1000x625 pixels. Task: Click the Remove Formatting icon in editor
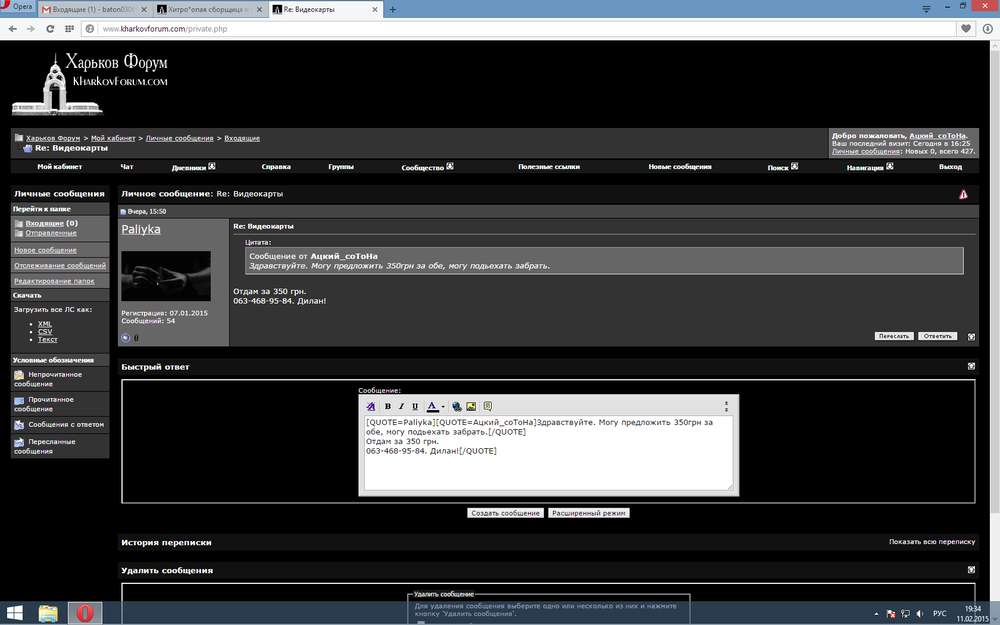click(x=371, y=406)
